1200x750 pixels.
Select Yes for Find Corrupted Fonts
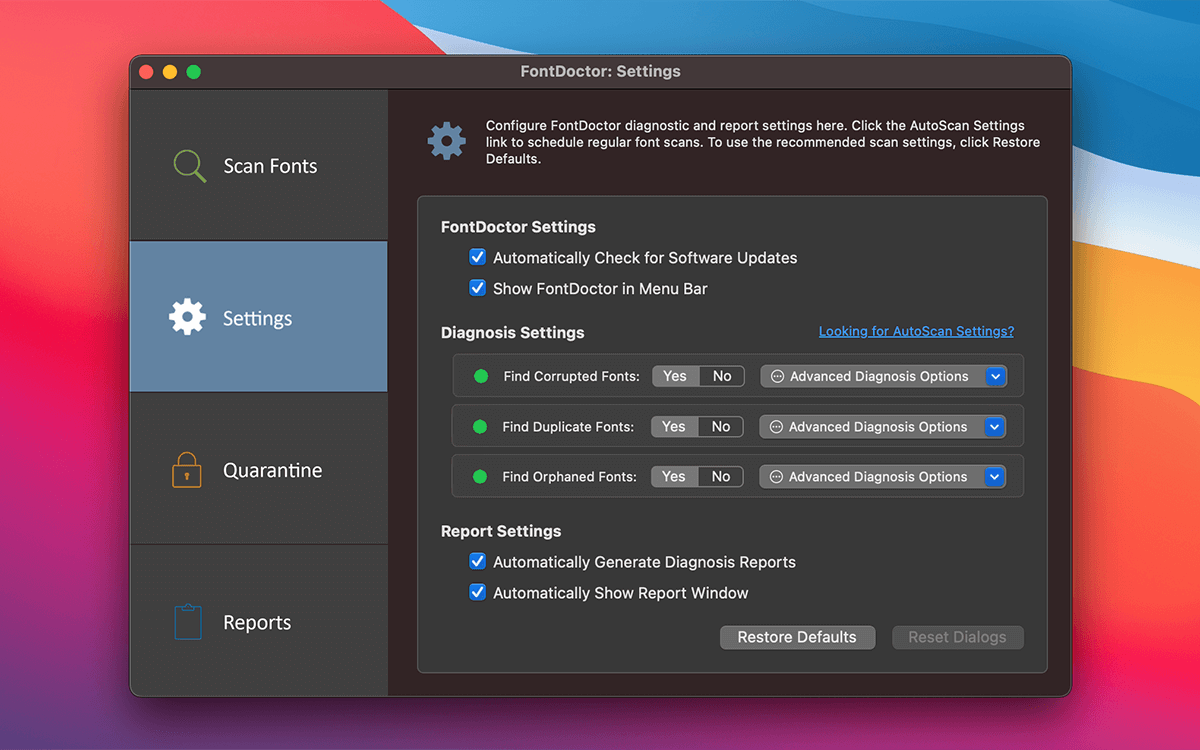pos(675,376)
